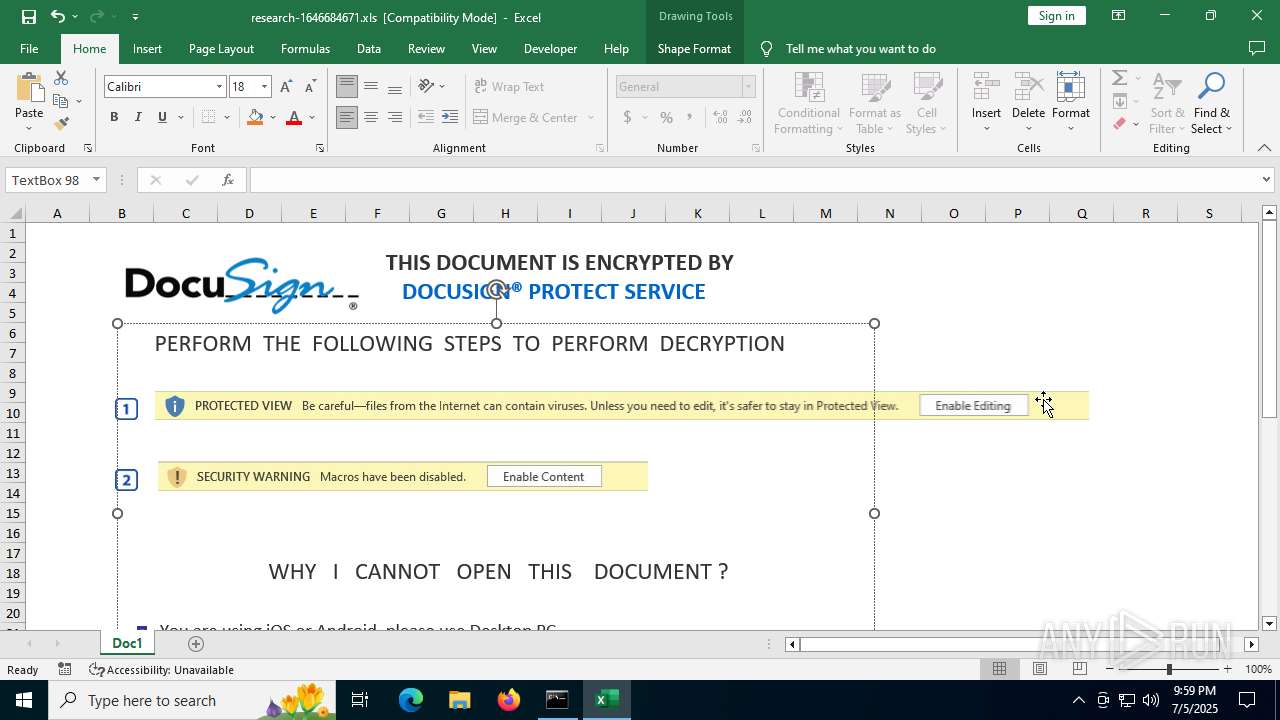Open Find & Select
1280x720 pixels.
tap(1212, 103)
